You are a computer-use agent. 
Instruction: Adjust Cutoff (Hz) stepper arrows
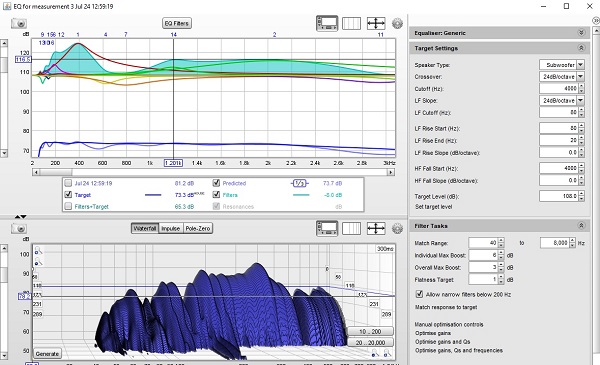coord(581,88)
